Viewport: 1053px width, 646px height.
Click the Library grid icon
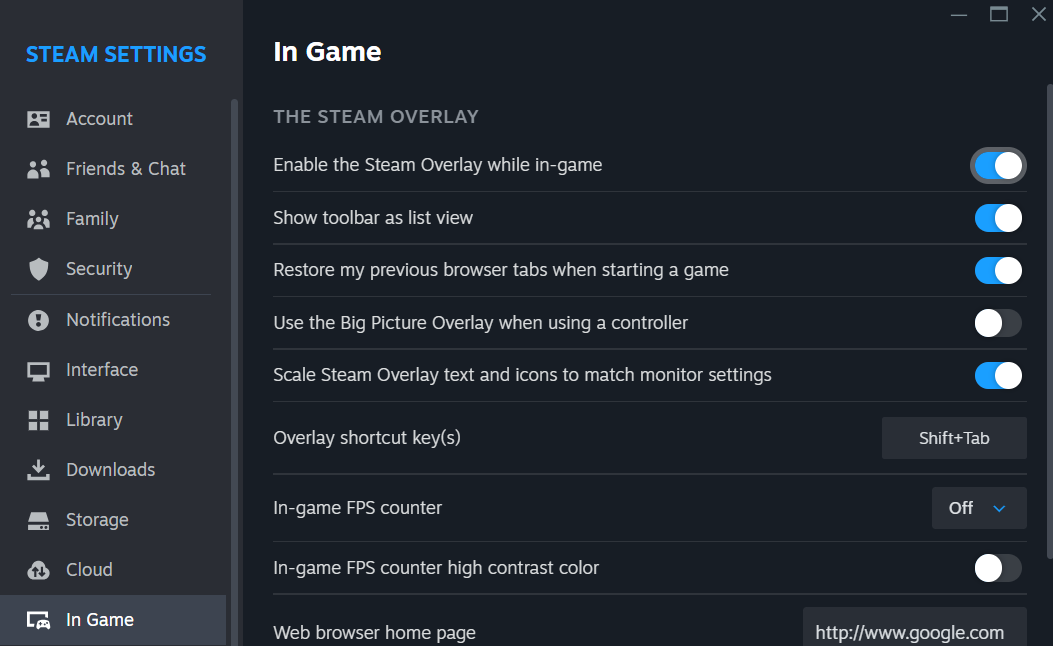coord(39,420)
